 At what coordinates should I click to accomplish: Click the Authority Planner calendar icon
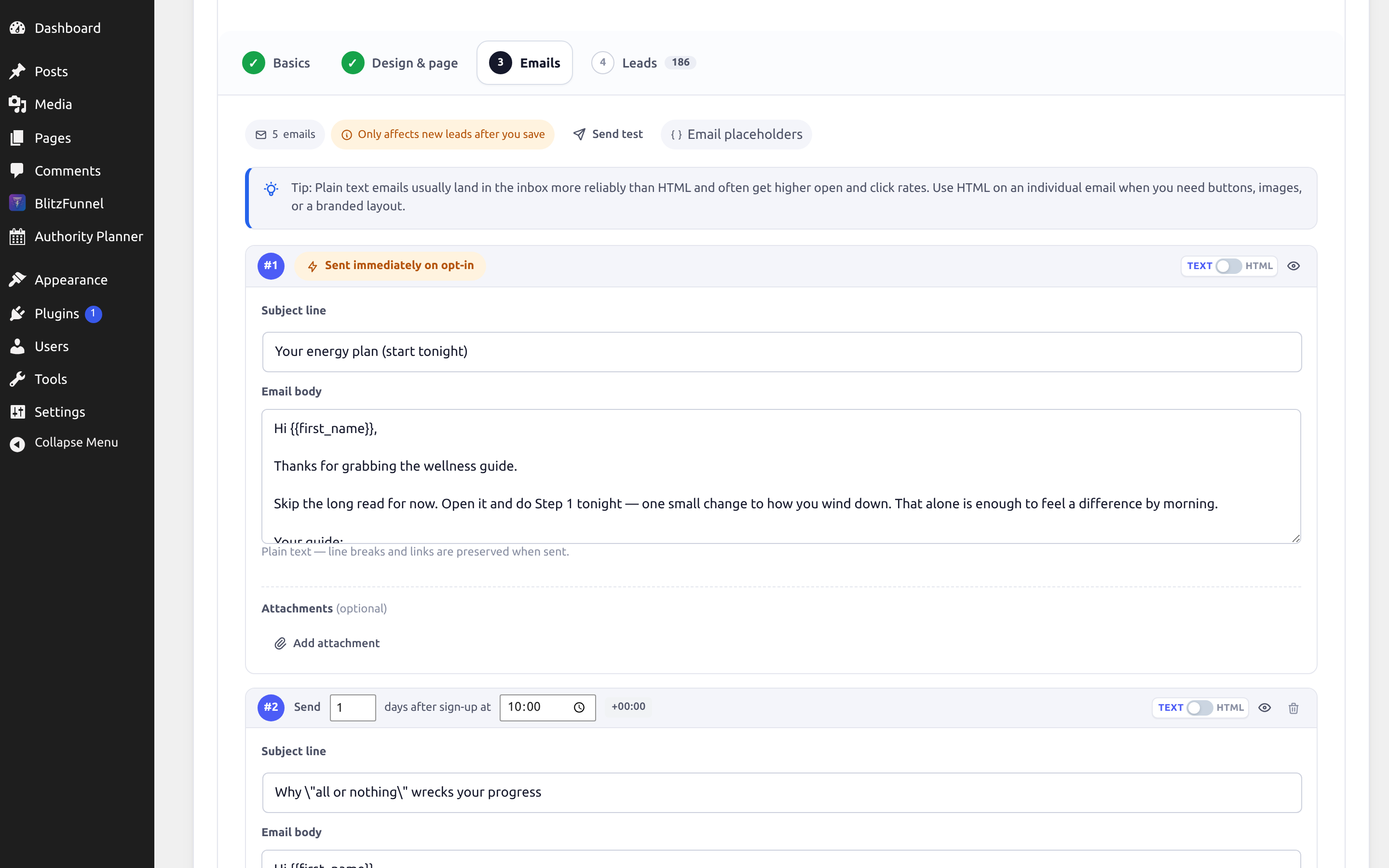pyautogui.click(x=17, y=236)
